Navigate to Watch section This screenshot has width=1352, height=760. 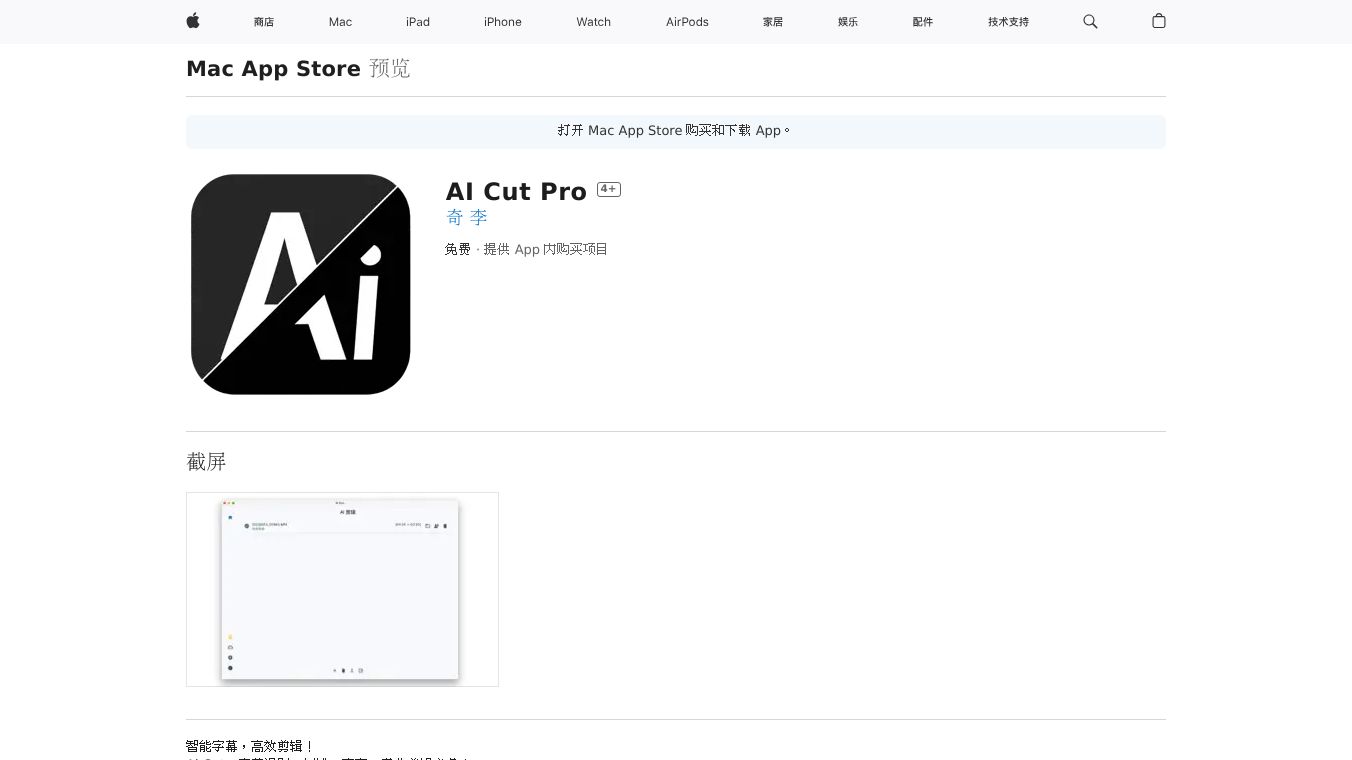tap(594, 22)
